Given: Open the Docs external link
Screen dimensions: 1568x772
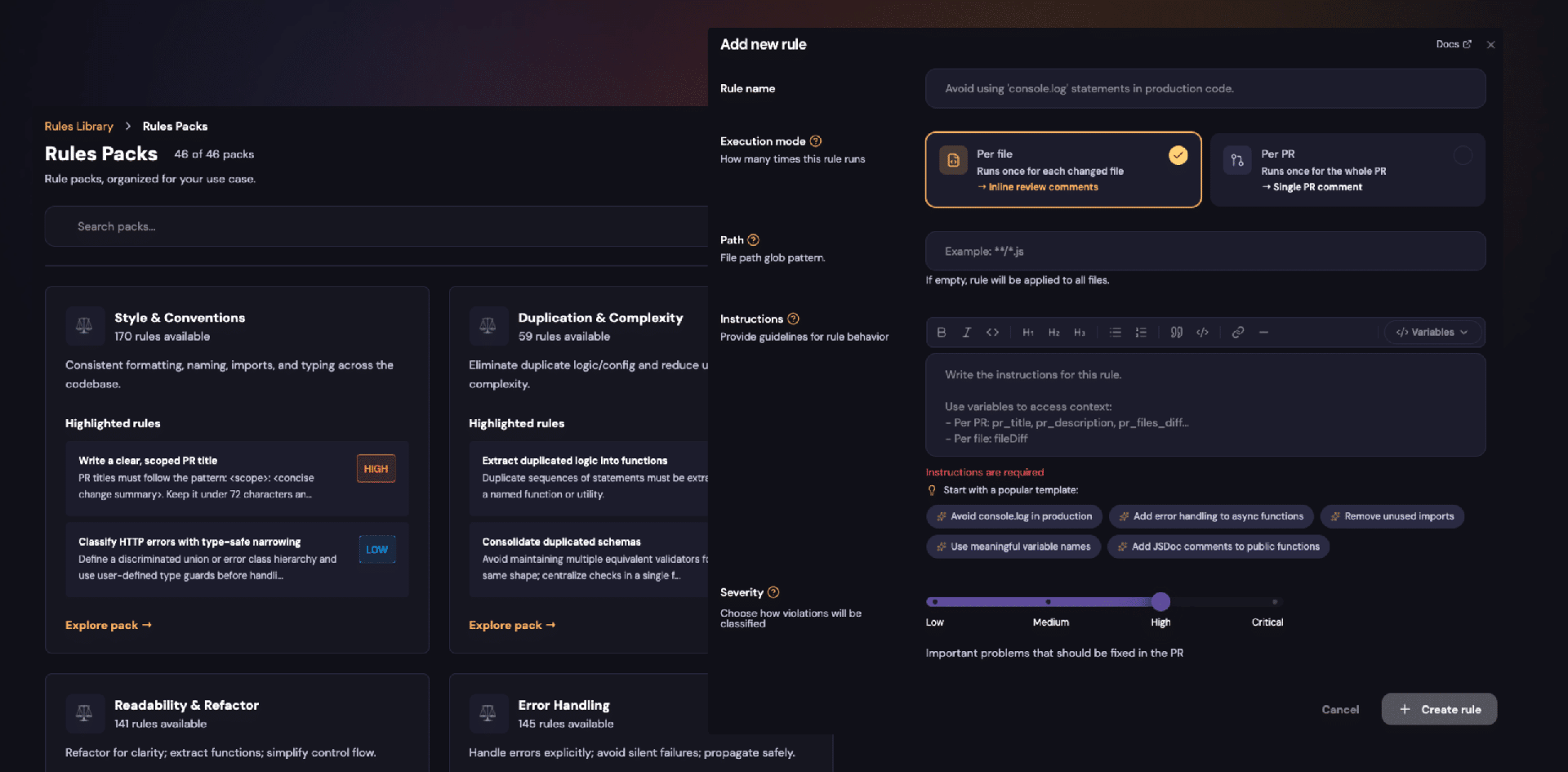Looking at the screenshot, I should [1454, 44].
